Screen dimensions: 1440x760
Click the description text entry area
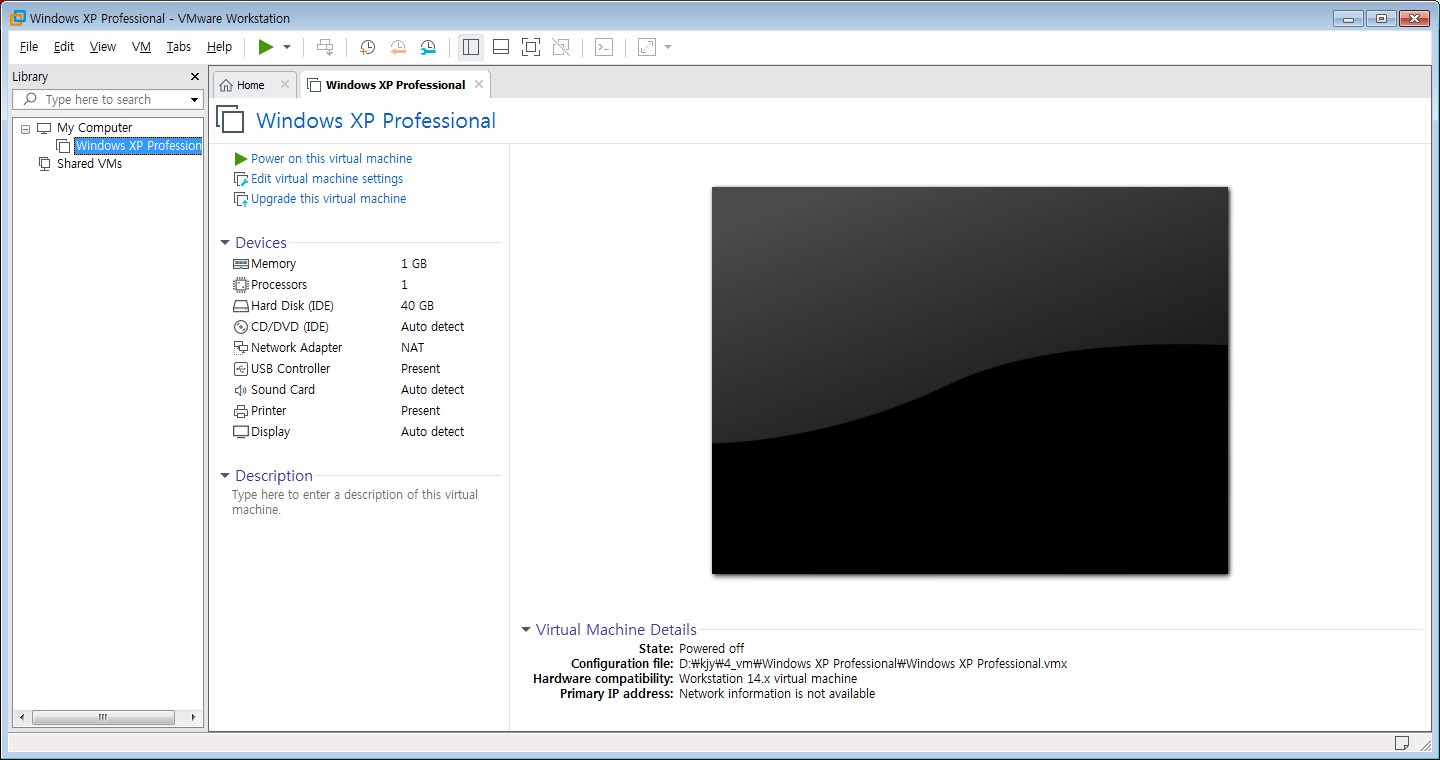click(355, 502)
